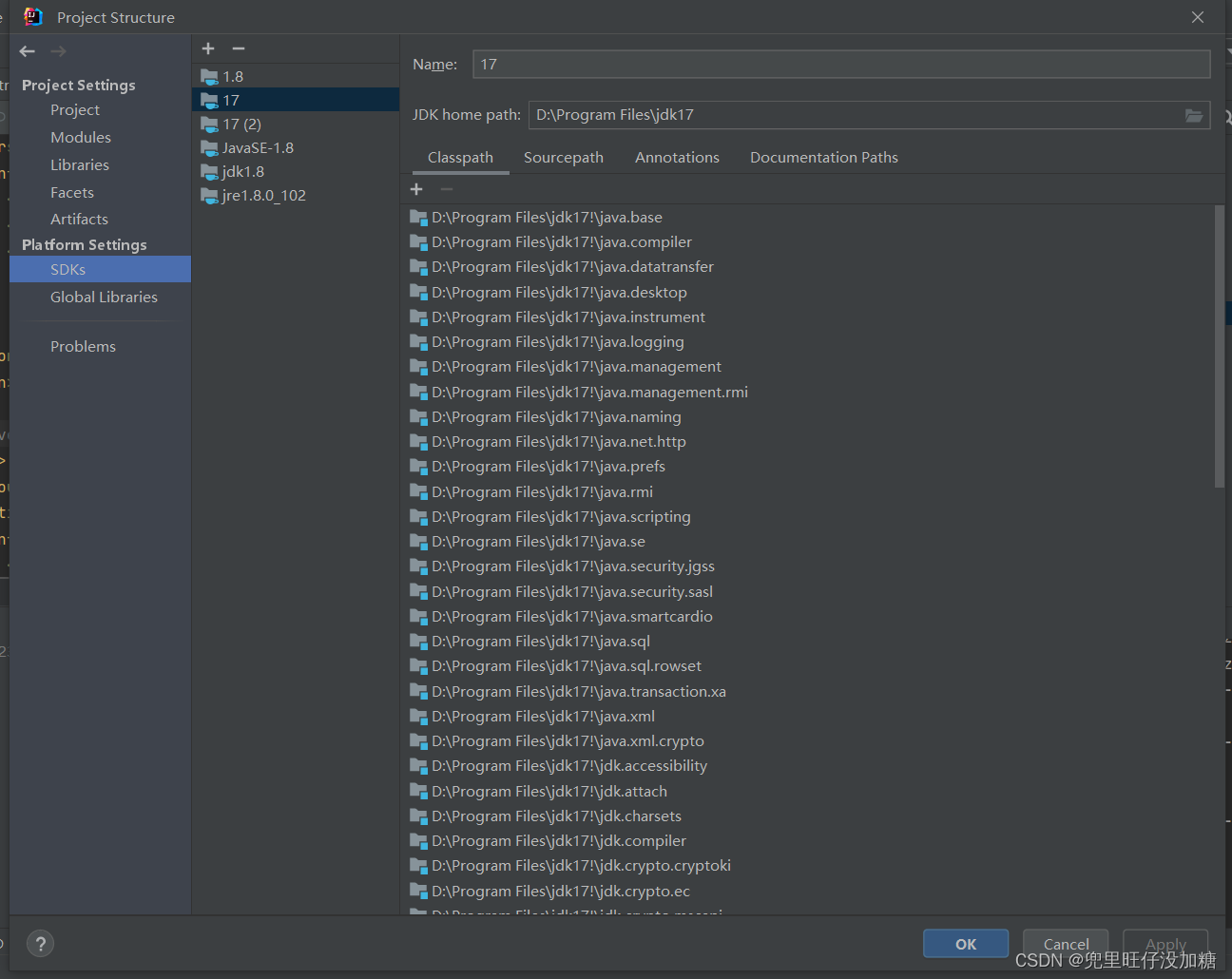1232x979 pixels.
Task: Switch to the Classpath tab
Action: pyautogui.click(x=460, y=158)
